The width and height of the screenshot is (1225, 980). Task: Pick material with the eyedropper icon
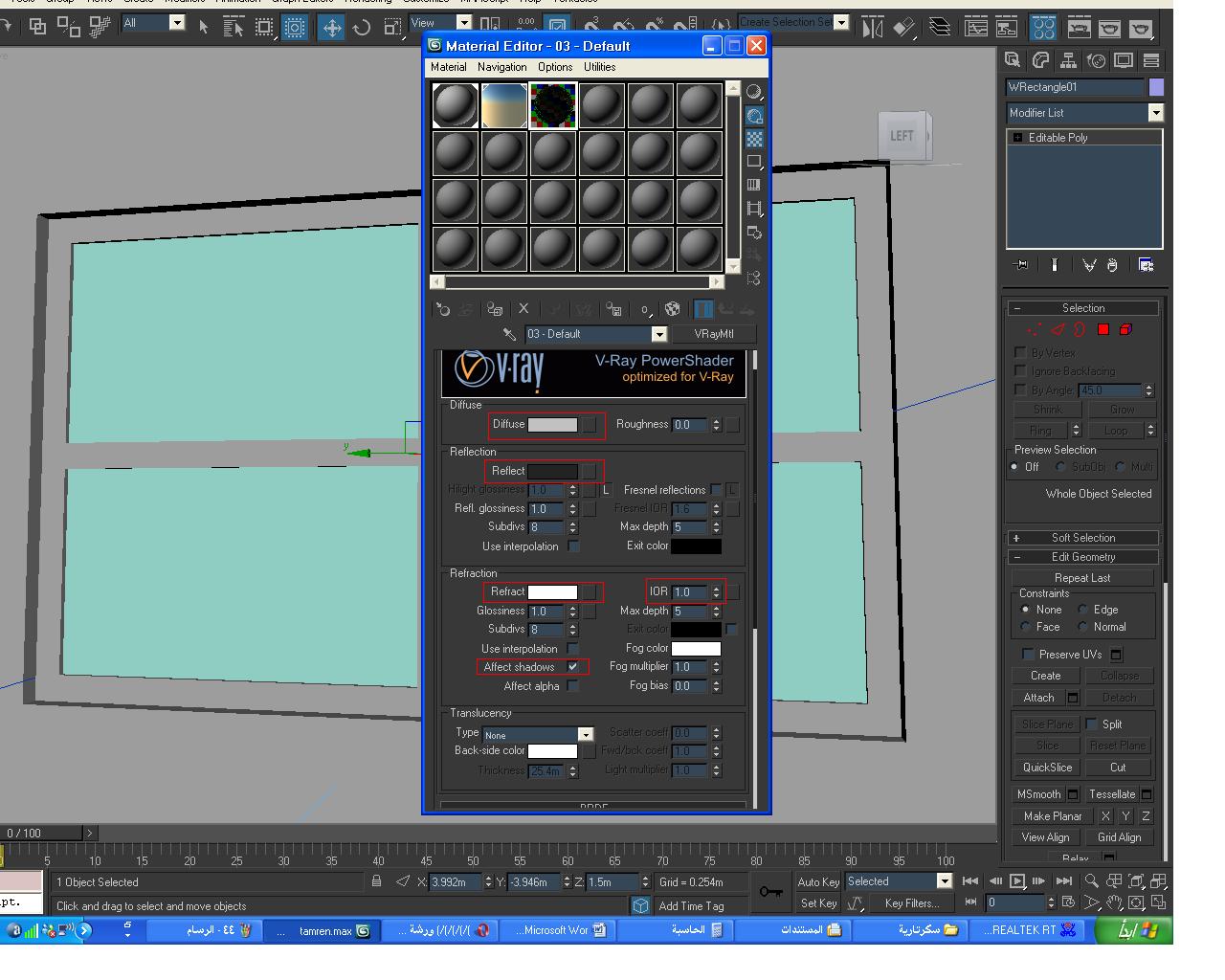pyautogui.click(x=509, y=334)
